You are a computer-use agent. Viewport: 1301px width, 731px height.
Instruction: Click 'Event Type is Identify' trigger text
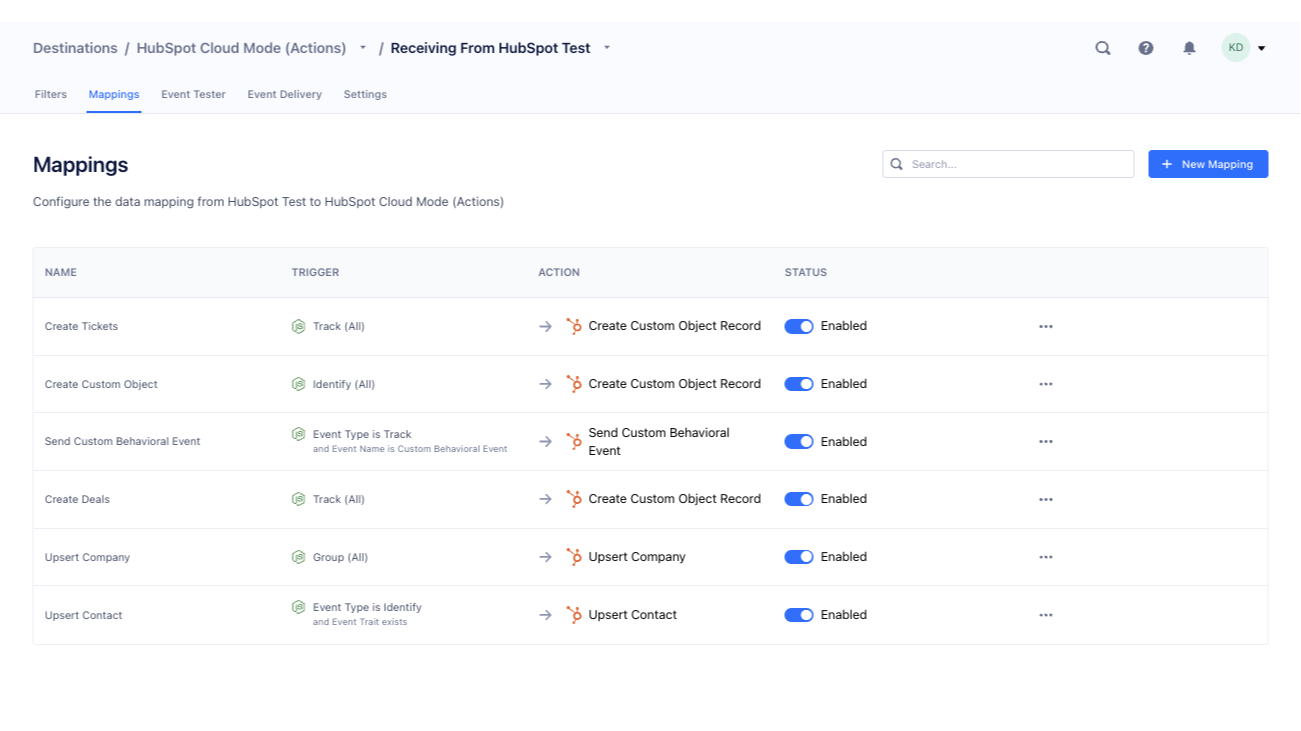click(367, 607)
